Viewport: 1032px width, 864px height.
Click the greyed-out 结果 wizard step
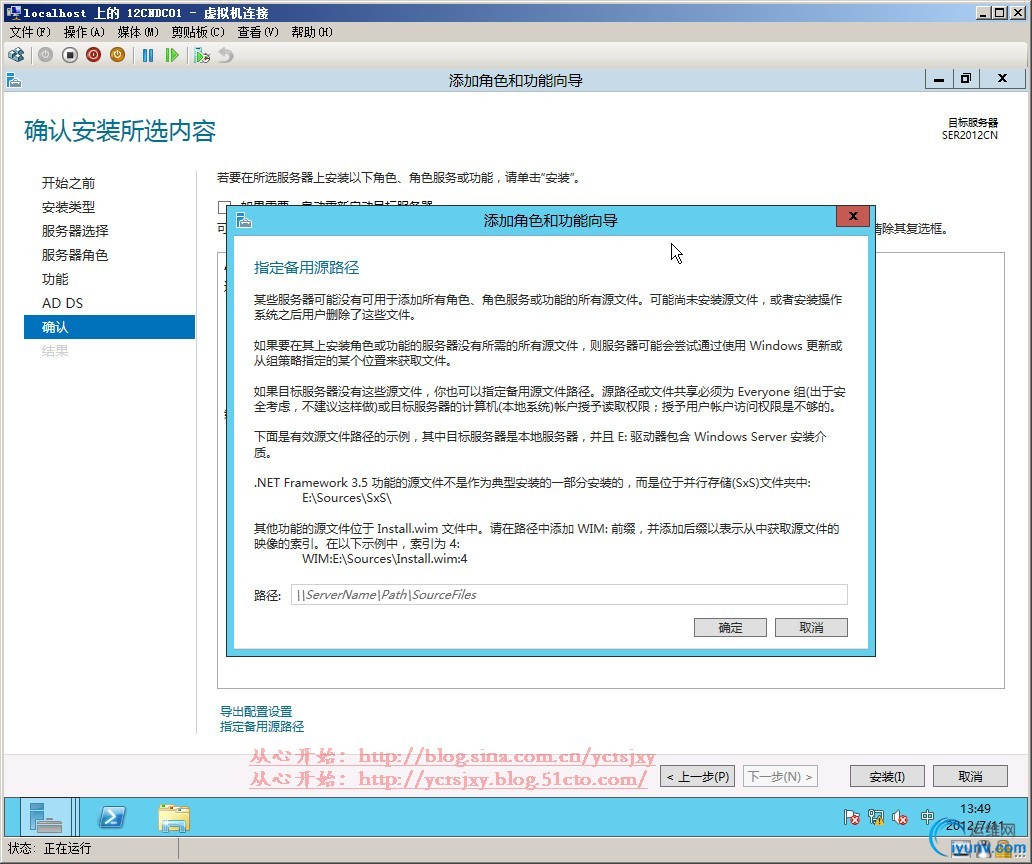55,351
